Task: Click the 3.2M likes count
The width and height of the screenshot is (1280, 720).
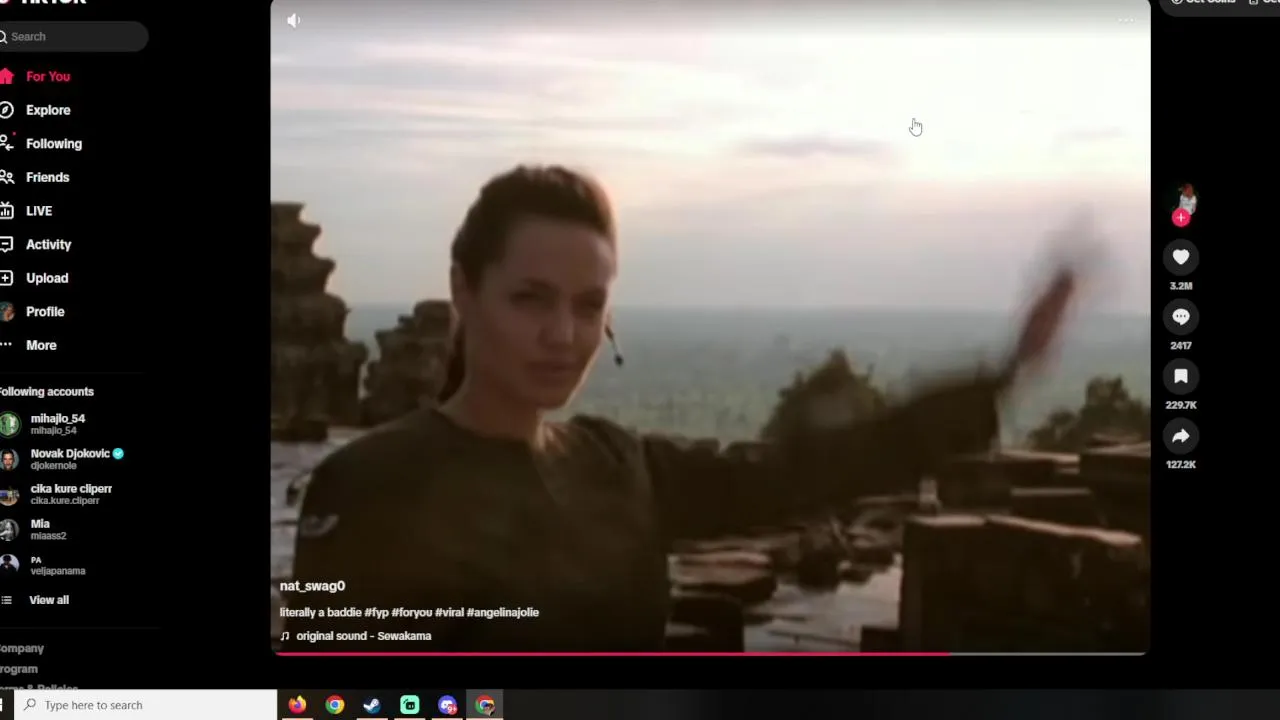Action: click(x=1181, y=286)
